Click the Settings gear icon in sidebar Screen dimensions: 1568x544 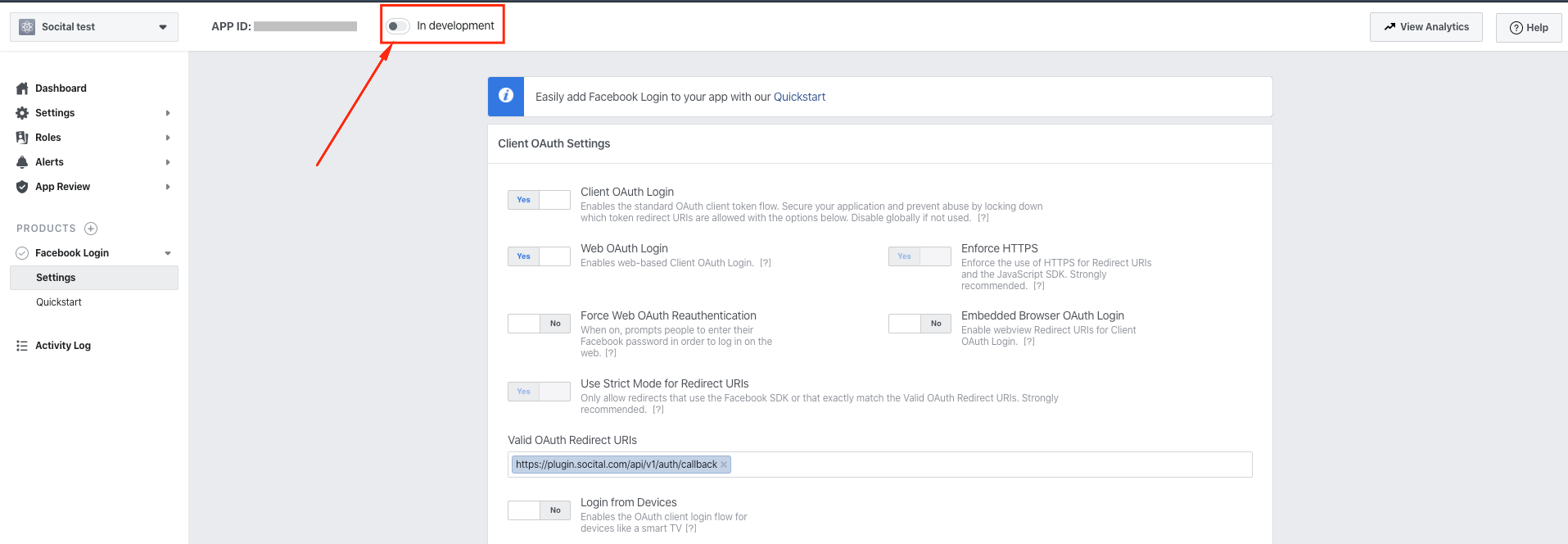22,113
